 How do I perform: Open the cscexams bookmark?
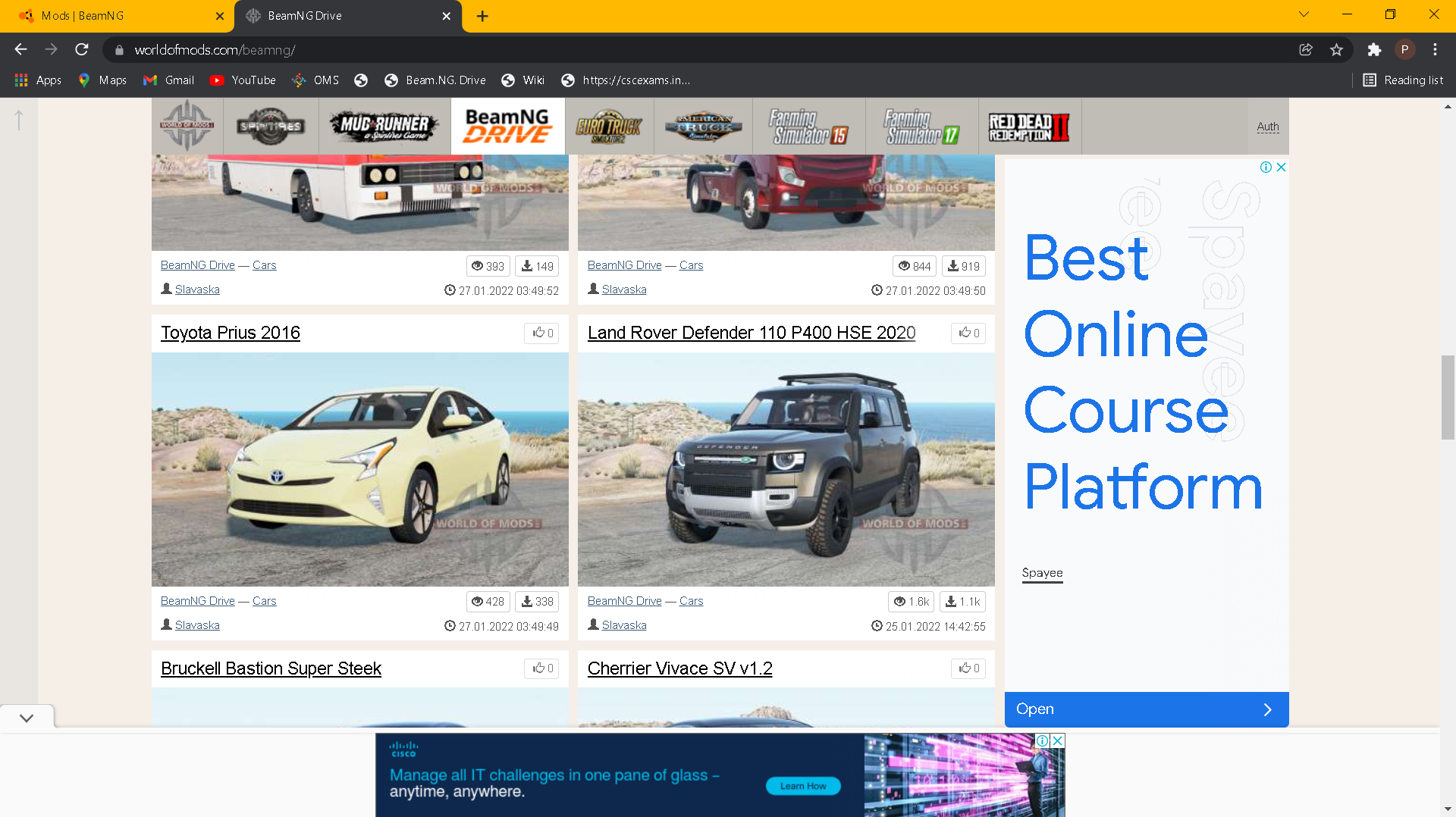pos(626,80)
